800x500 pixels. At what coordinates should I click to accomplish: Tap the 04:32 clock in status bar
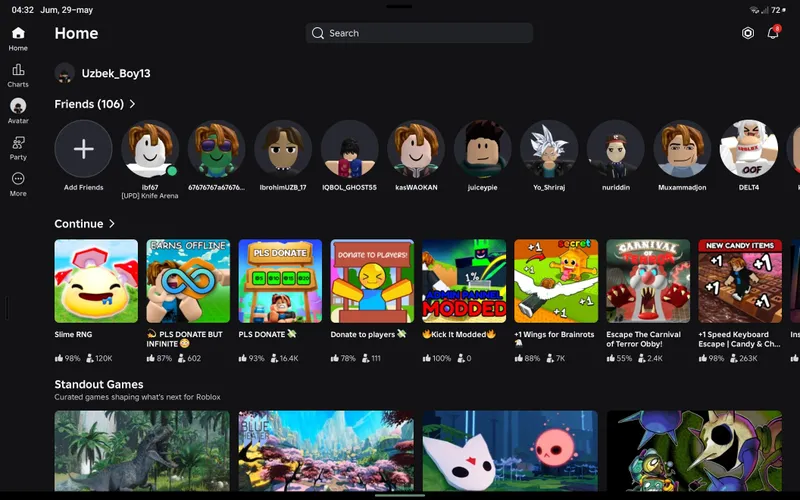22,10
